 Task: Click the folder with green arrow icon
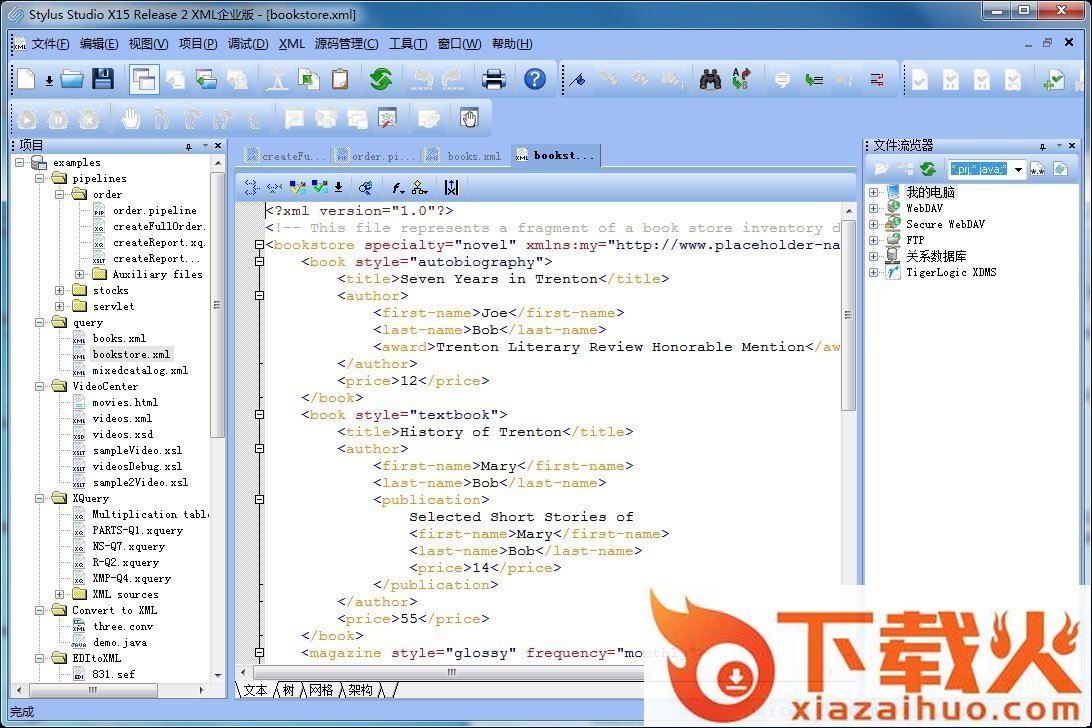[x=206, y=79]
